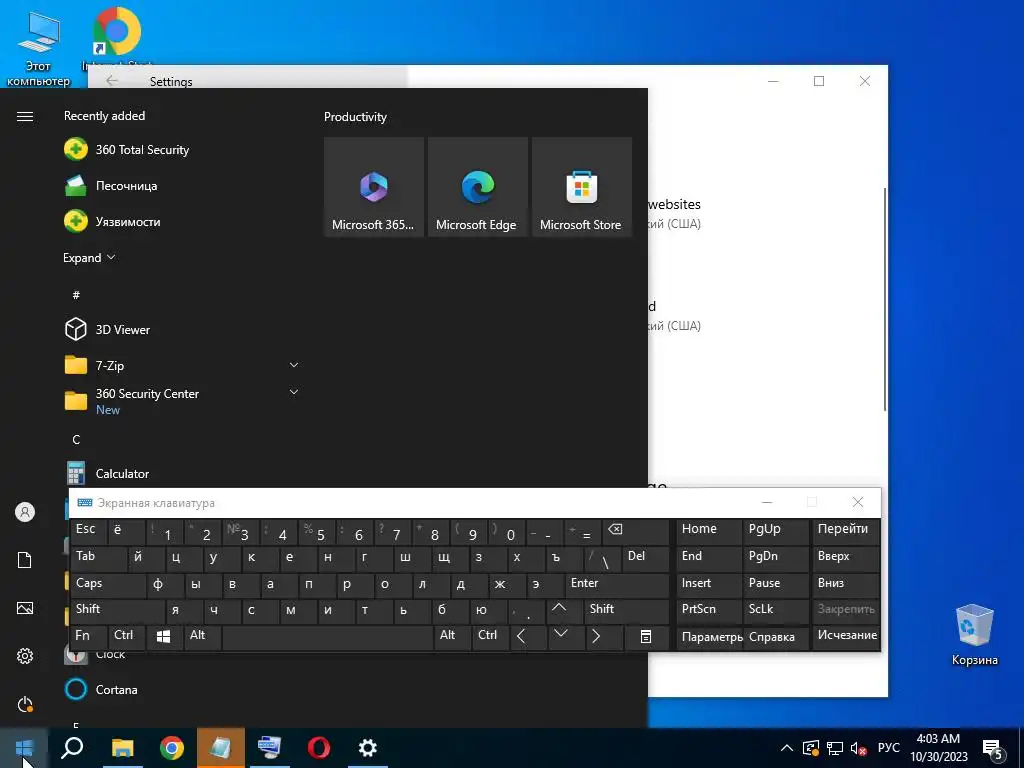Open Уязвимости in Recently added list
The height and width of the screenshot is (768, 1024).
pyautogui.click(x=183, y=221)
